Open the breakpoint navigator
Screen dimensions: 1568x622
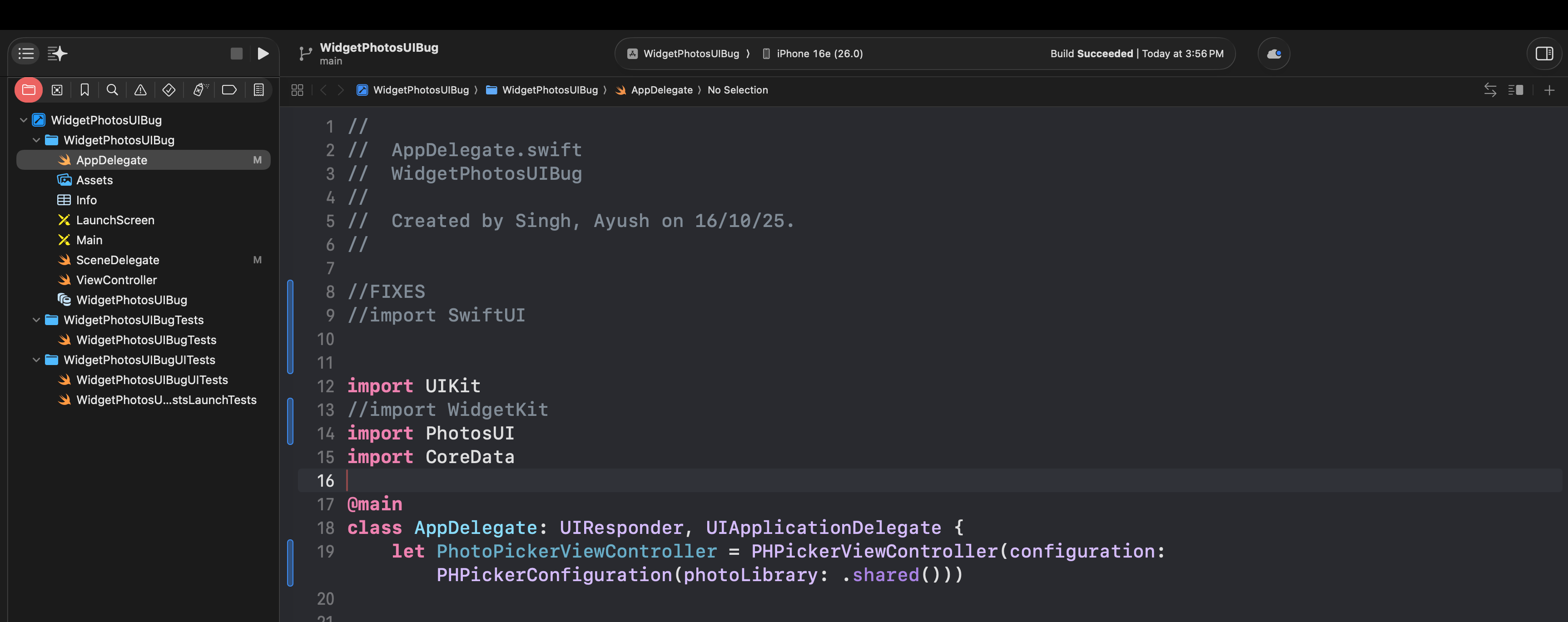click(x=229, y=90)
